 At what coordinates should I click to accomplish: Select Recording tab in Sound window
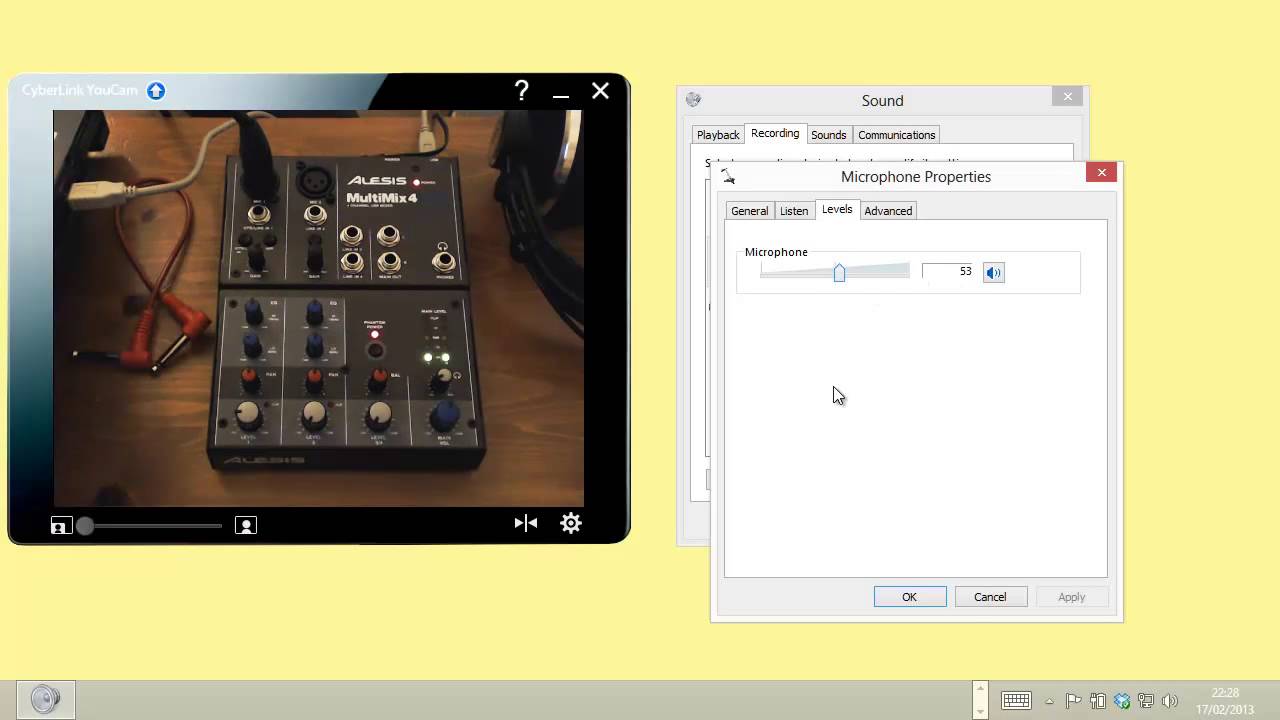pyautogui.click(x=775, y=134)
